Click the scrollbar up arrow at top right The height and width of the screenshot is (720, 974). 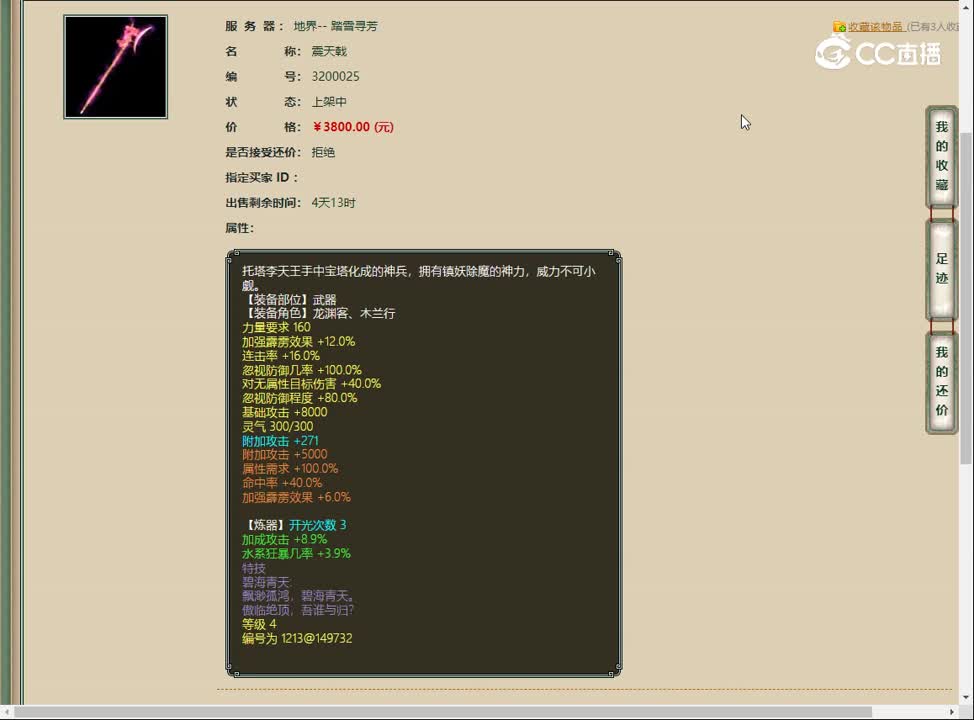tap(967, 8)
